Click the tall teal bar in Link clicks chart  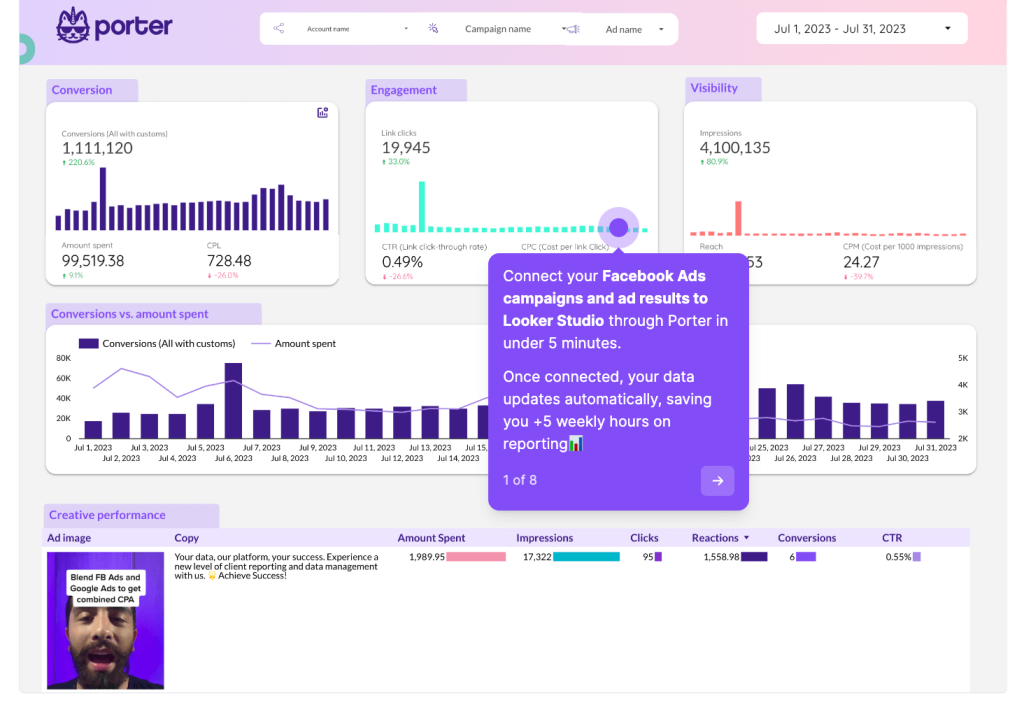(x=422, y=206)
